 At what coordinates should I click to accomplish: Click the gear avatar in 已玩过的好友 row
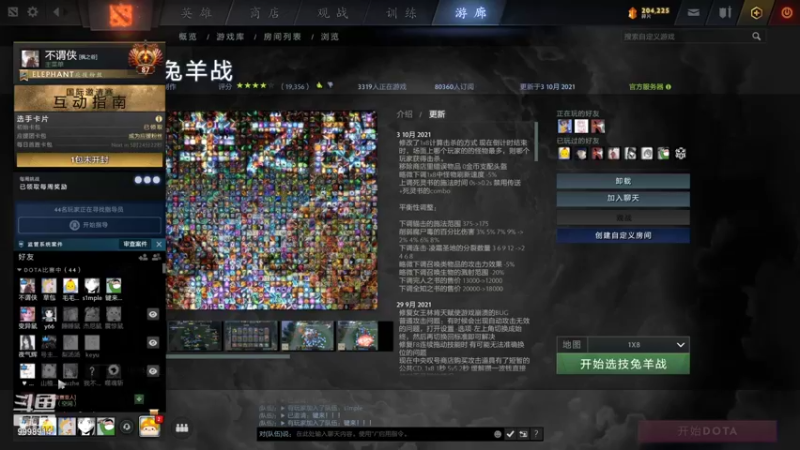point(680,153)
